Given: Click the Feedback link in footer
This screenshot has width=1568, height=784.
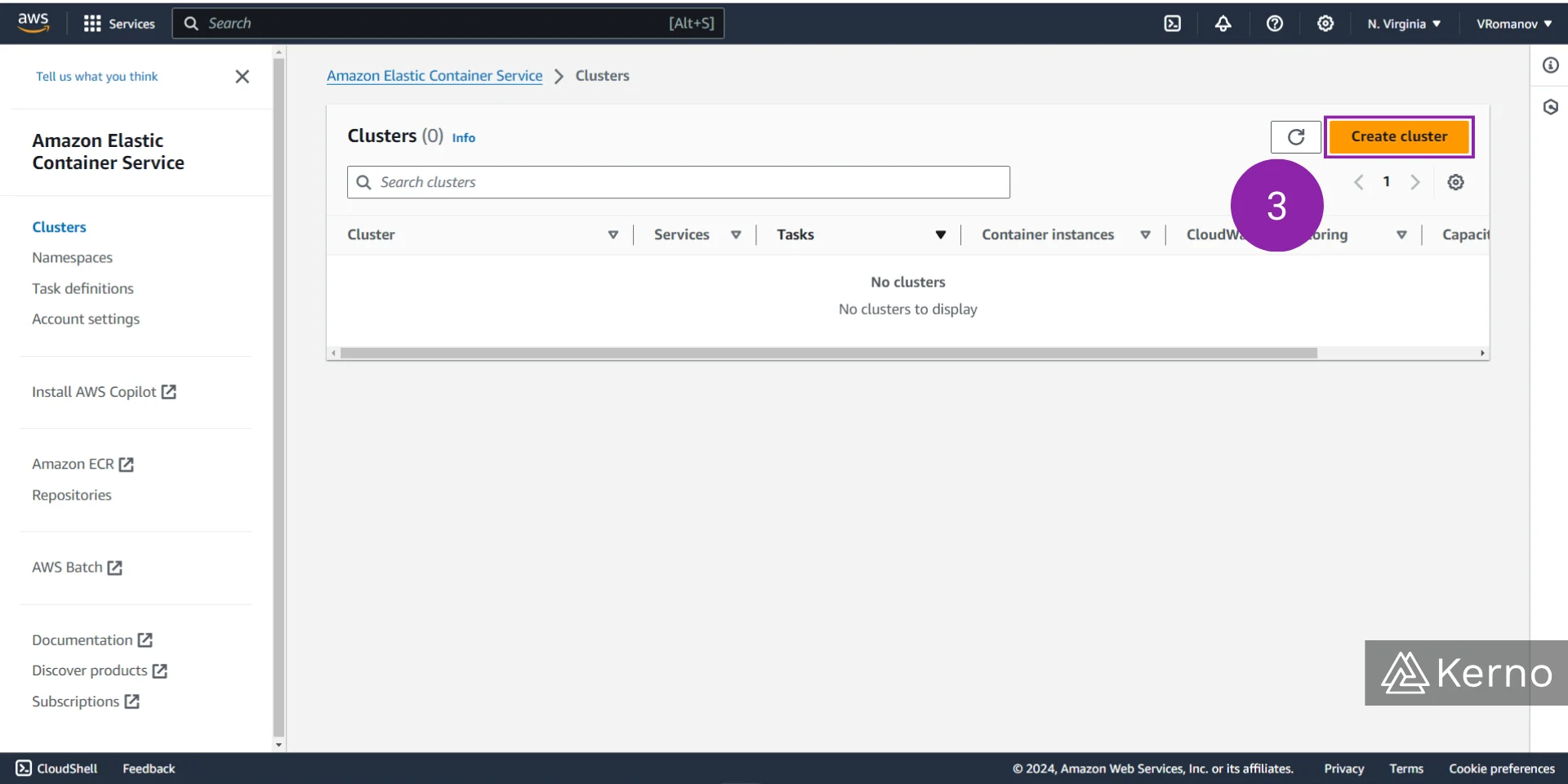Looking at the screenshot, I should point(149,768).
